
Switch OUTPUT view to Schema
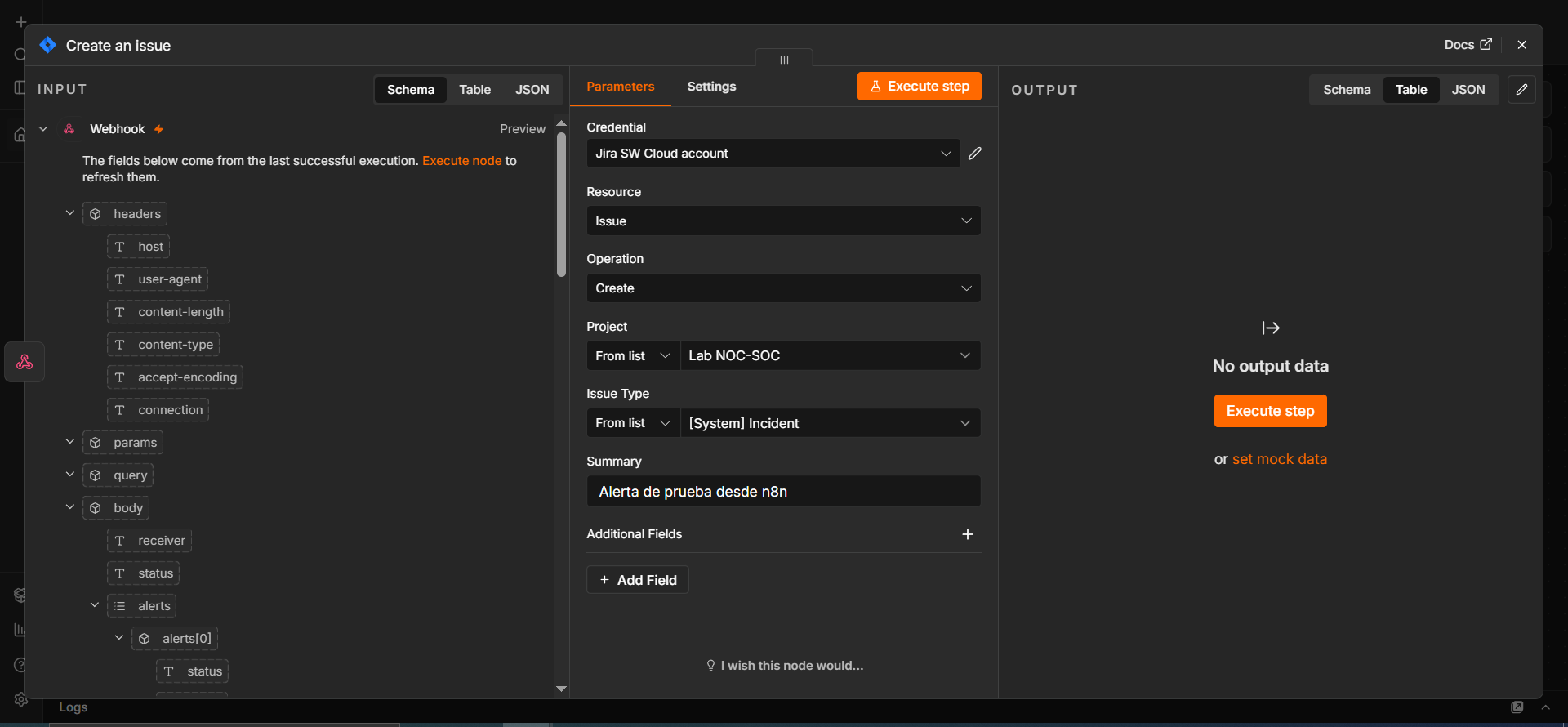pyautogui.click(x=1347, y=90)
